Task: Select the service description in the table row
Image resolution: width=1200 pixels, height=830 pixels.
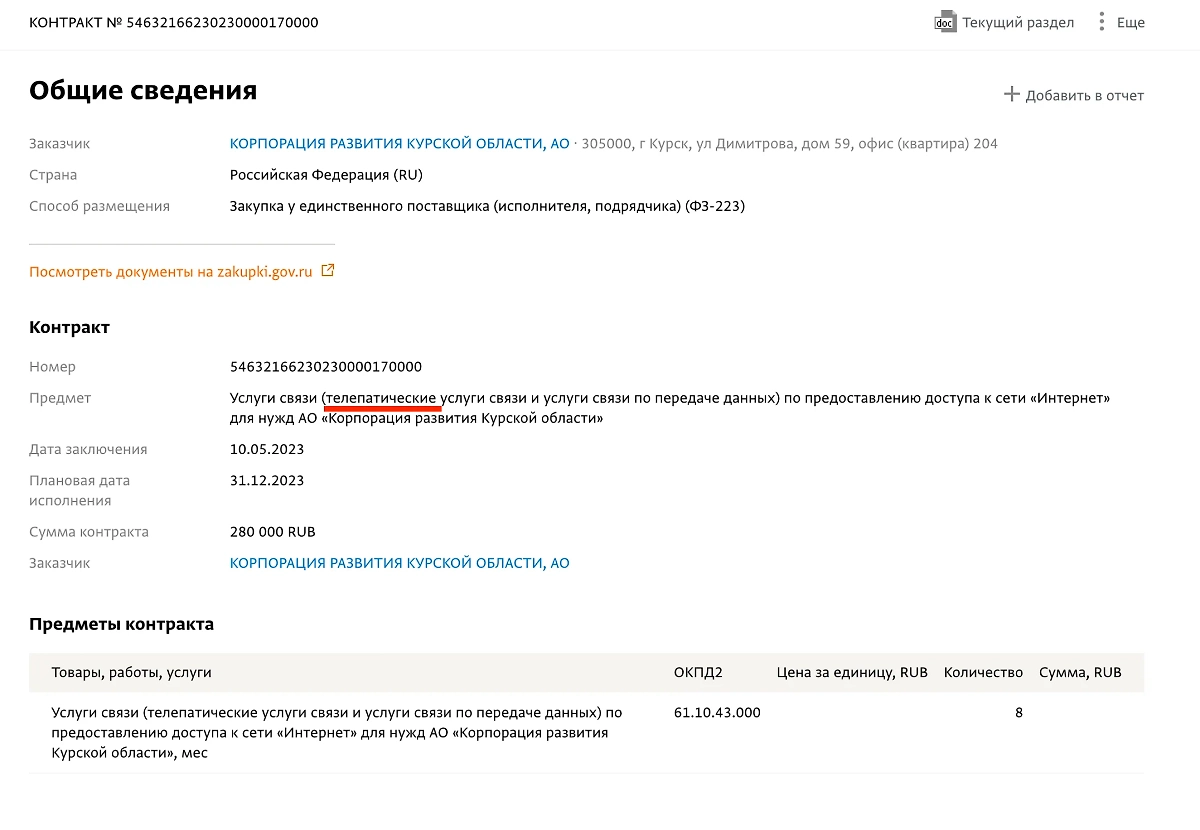Action: tap(336, 732)
